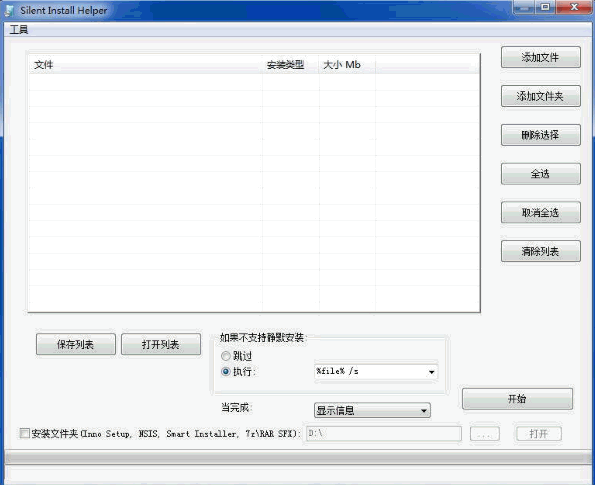
Task: Start installation with 开始 button
Action: tap(517, 399)
